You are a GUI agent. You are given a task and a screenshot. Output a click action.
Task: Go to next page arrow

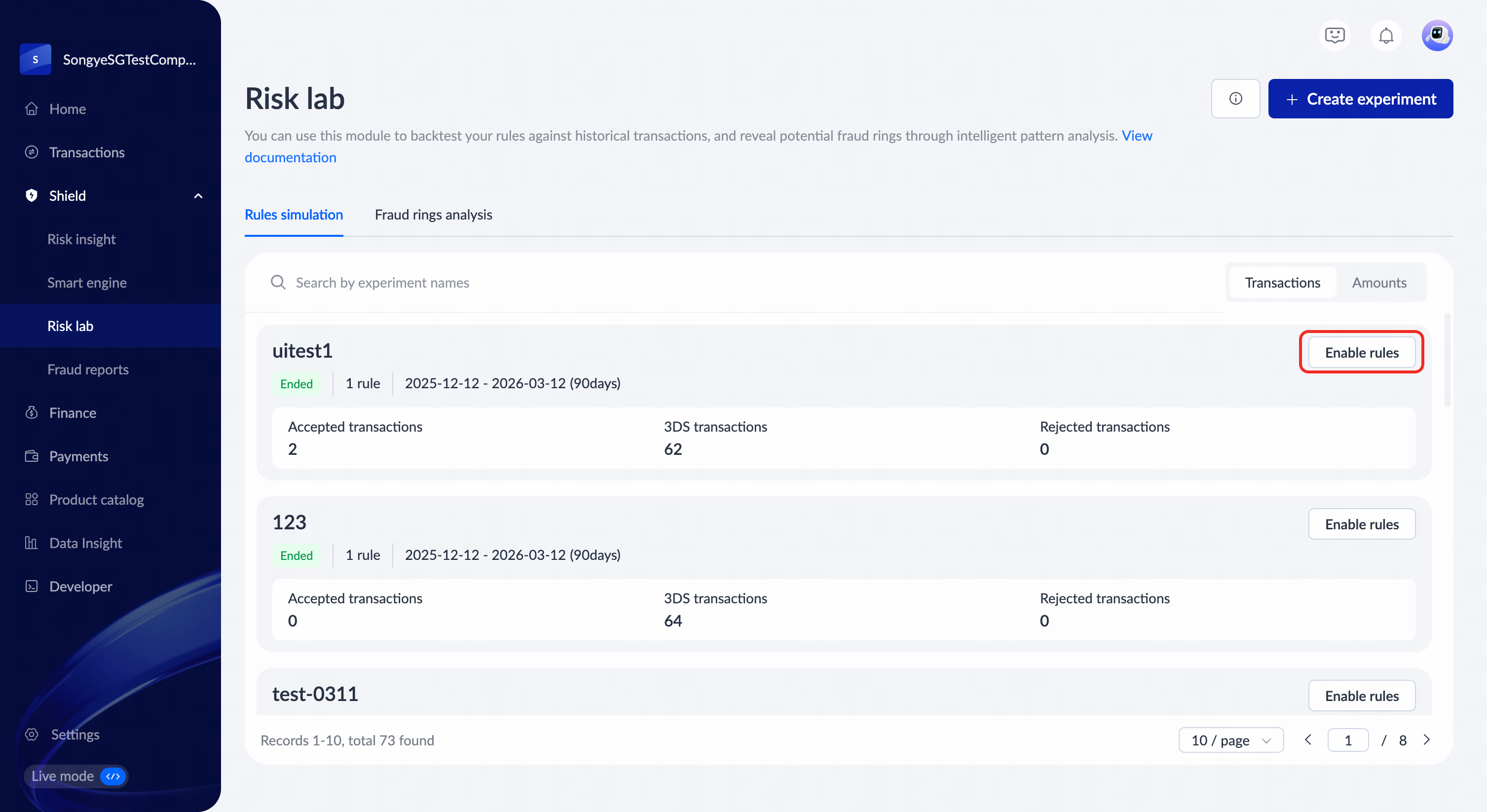[1426, 740]
